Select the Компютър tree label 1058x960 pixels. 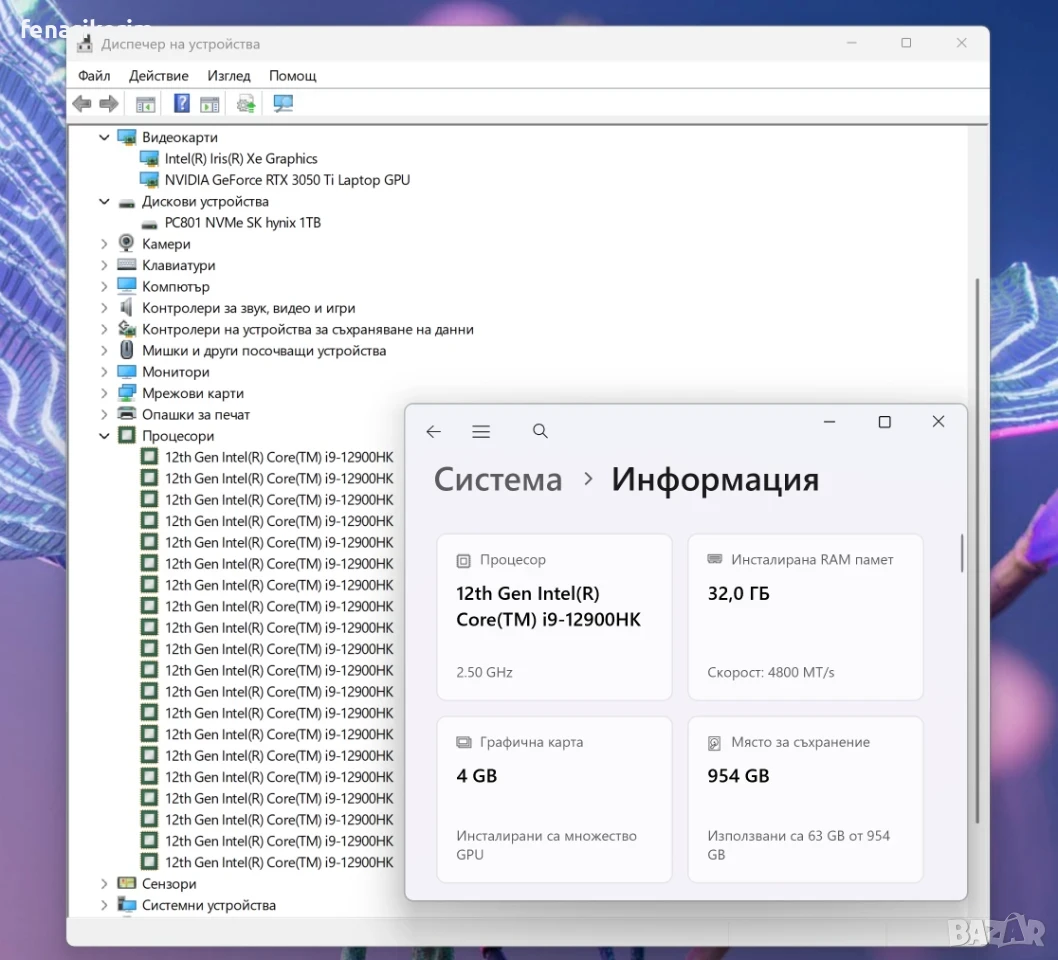click(x=175, y=287)
